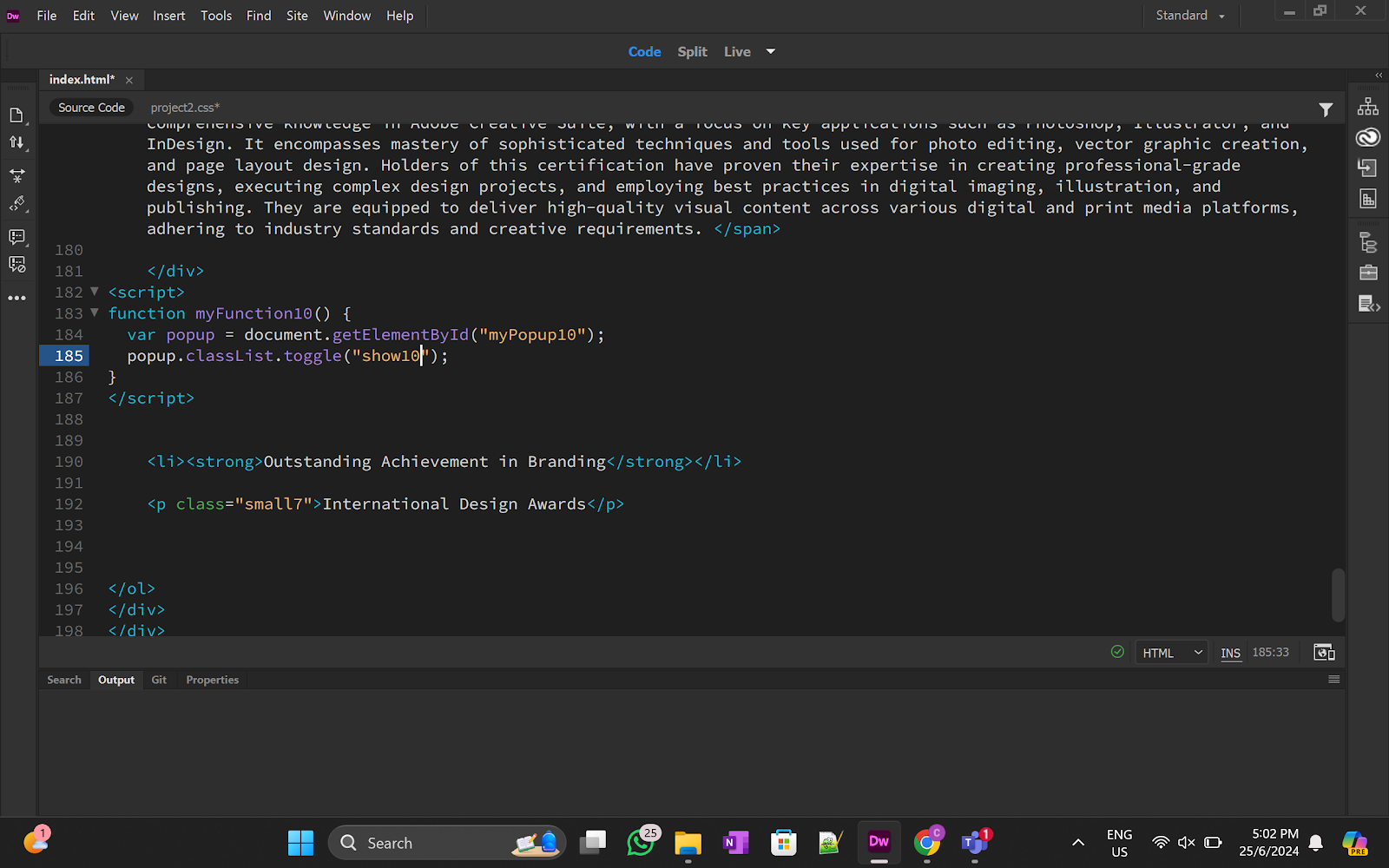Open OneNote from the taskbar
Viewport: 1389px width, 868px height.
[x=736, y=843]
